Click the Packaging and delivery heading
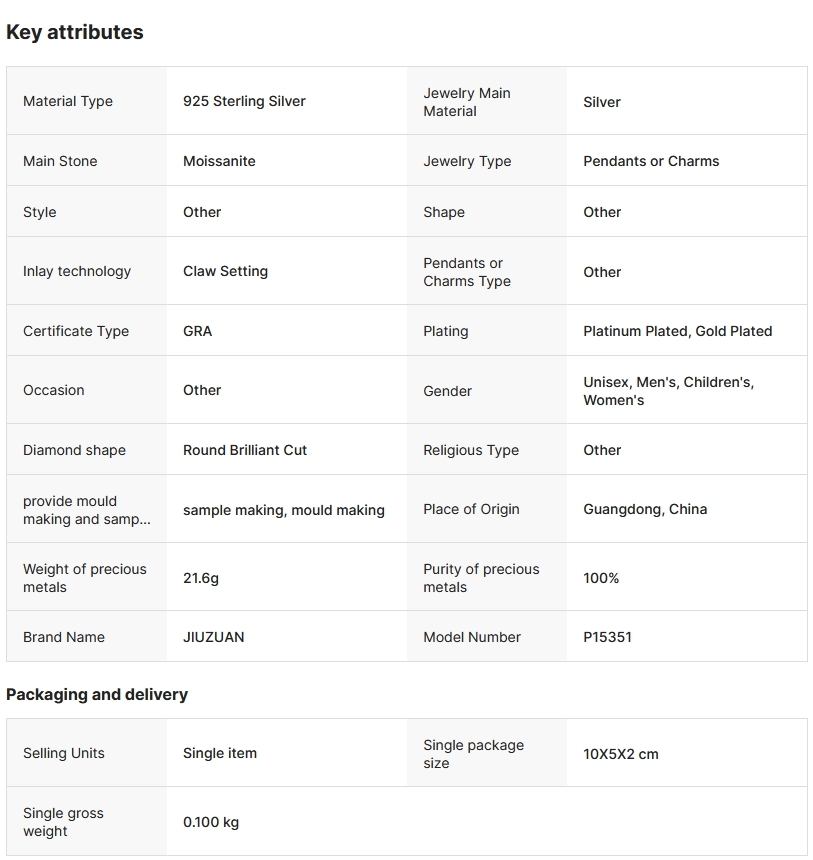 (97, 694)
